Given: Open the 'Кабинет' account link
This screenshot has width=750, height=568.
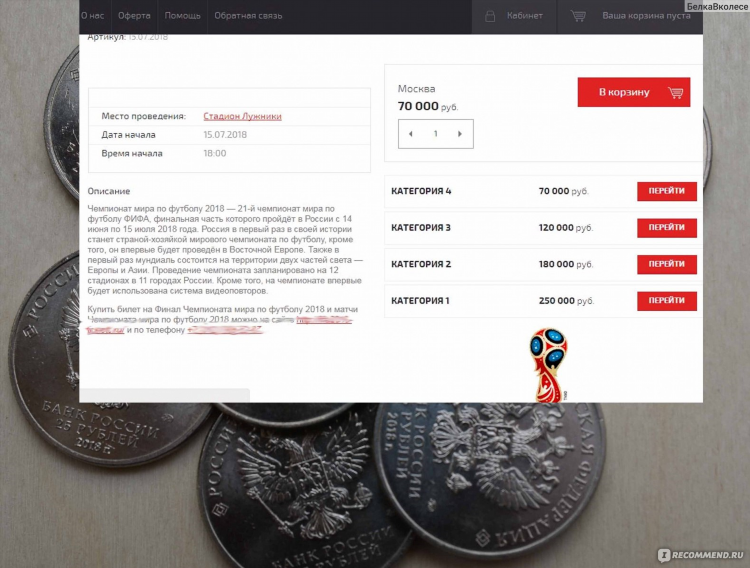Looking at the screenshot, I should point(525,16).
